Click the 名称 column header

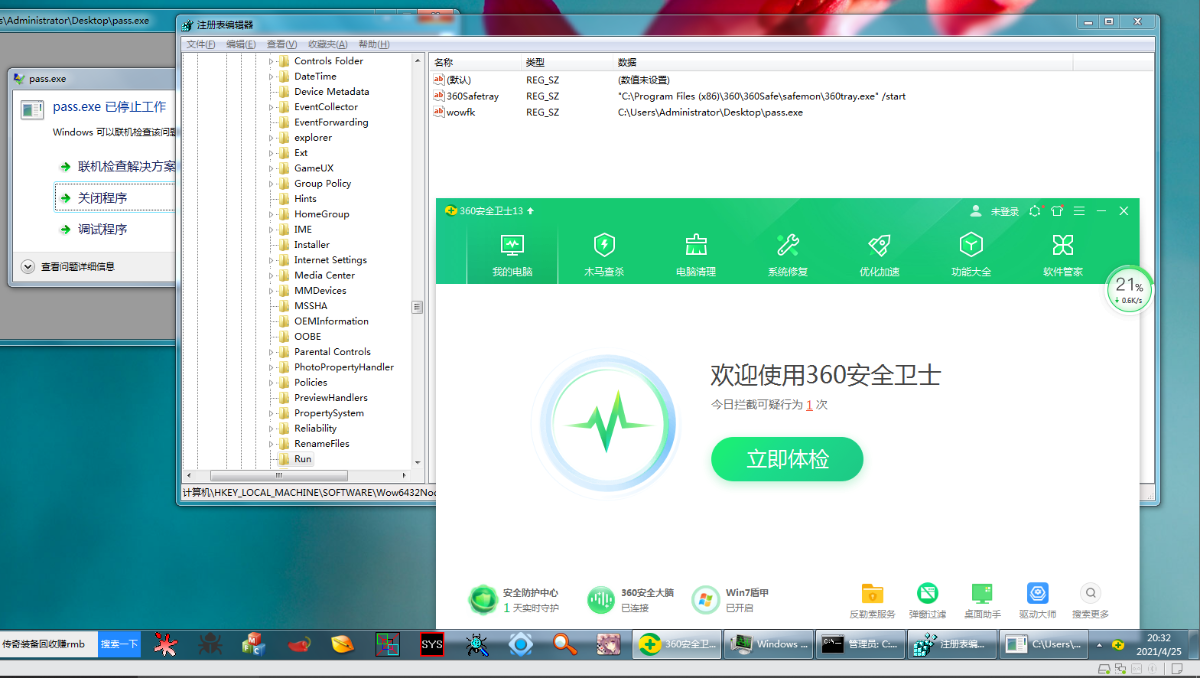474,62
